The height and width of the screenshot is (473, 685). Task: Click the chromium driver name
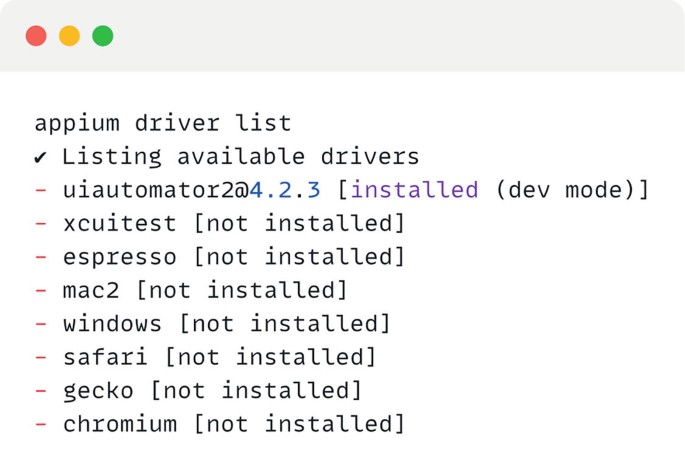point(120,424)
